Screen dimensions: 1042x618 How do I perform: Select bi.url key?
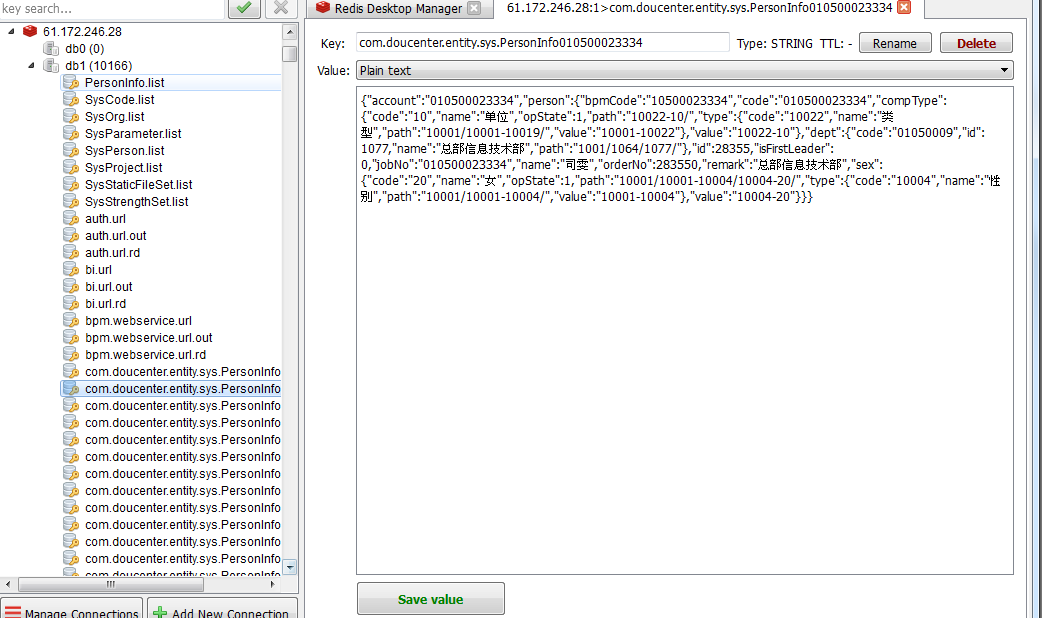98,270
